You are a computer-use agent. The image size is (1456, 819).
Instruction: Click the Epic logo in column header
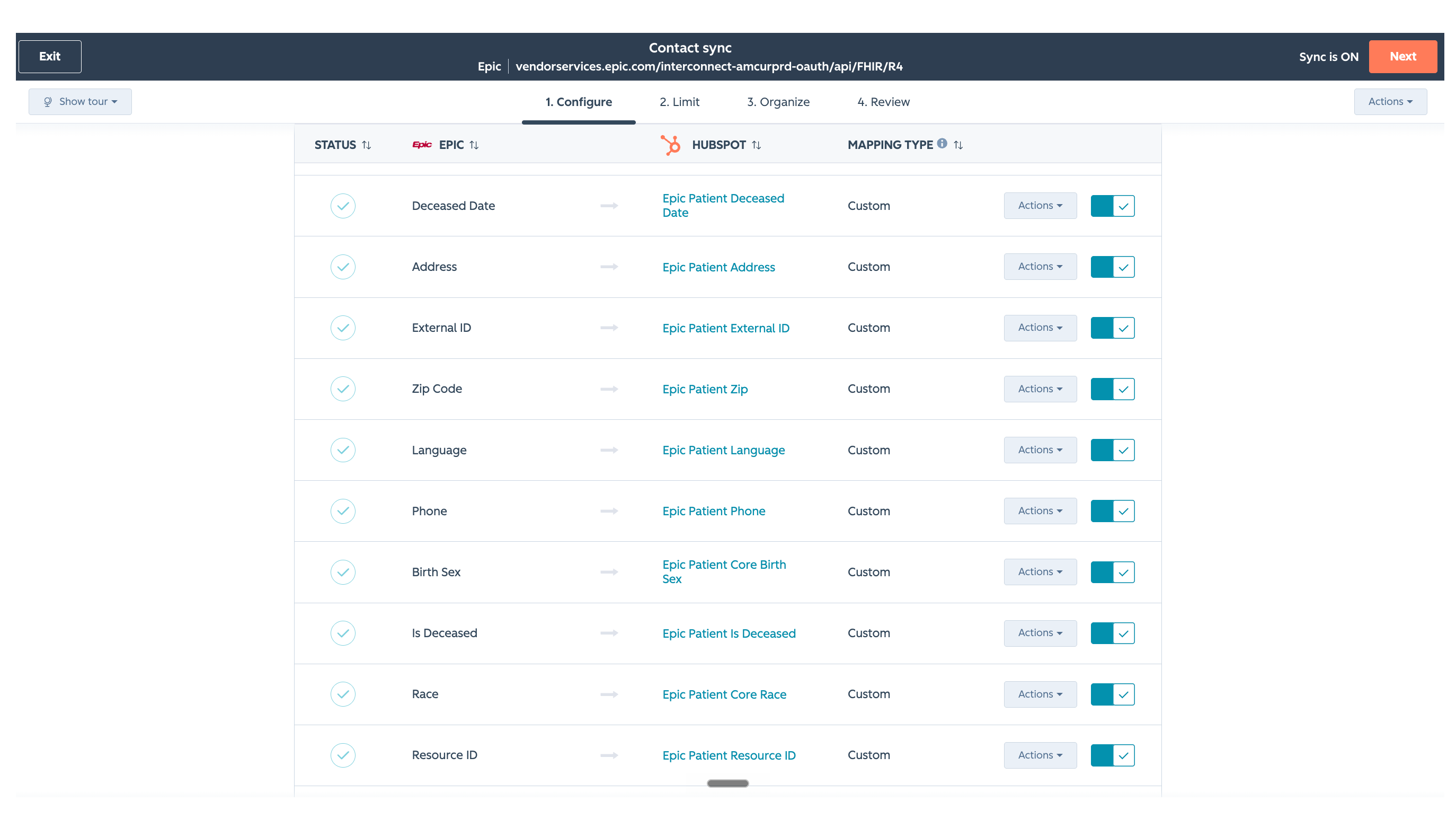[x=422, y=145]
